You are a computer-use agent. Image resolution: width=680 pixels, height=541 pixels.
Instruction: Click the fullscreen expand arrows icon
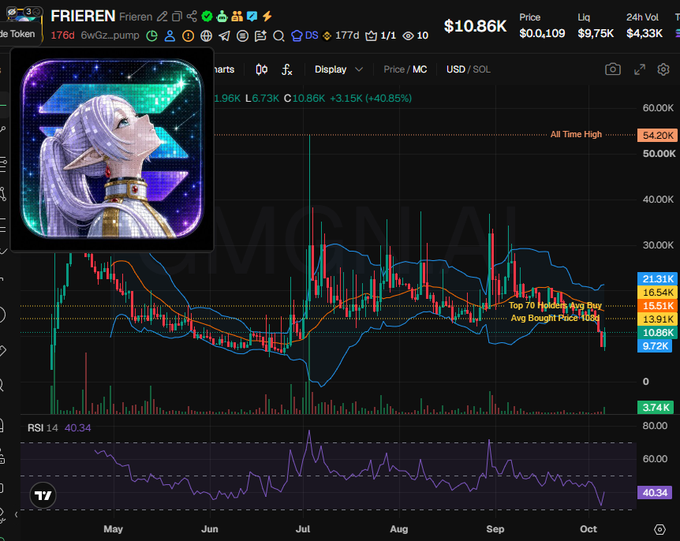(640, 69)
